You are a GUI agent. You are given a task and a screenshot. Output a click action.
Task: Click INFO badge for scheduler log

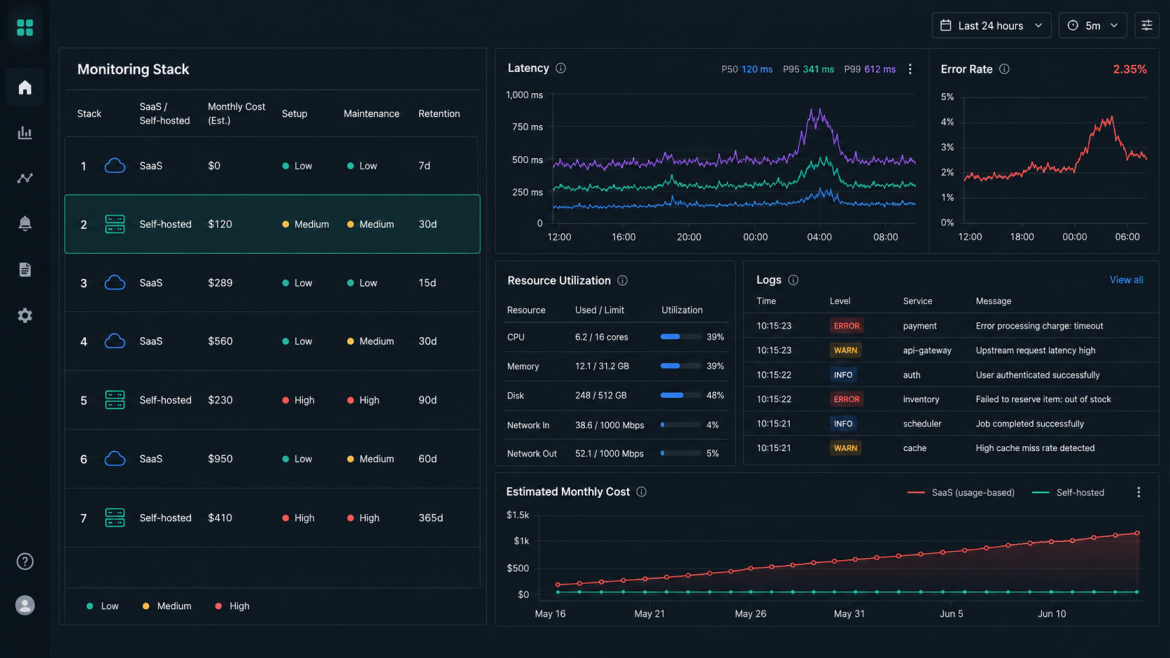pos(843,424)
